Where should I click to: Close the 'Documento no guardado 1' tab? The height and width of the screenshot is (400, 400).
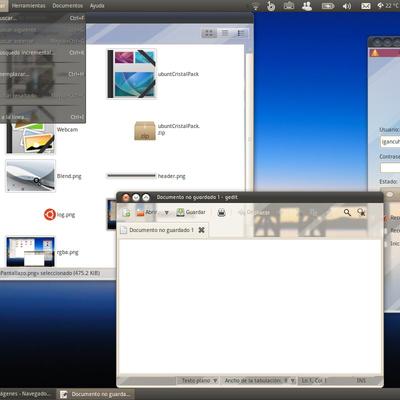point(201,230)
